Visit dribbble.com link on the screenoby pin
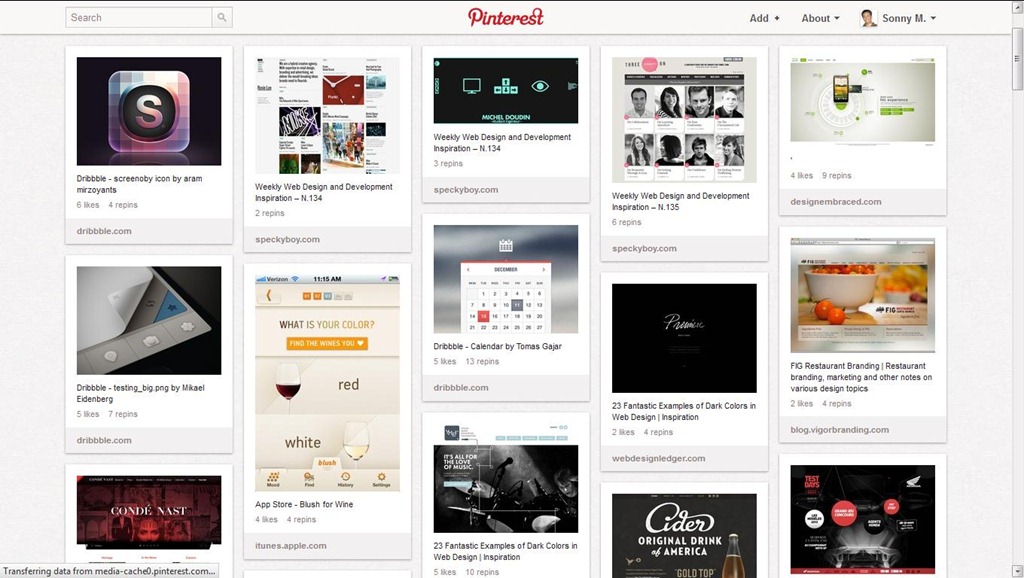This screenshot has width=1024, height=578. pyautogui.click(x=104, y=231)
